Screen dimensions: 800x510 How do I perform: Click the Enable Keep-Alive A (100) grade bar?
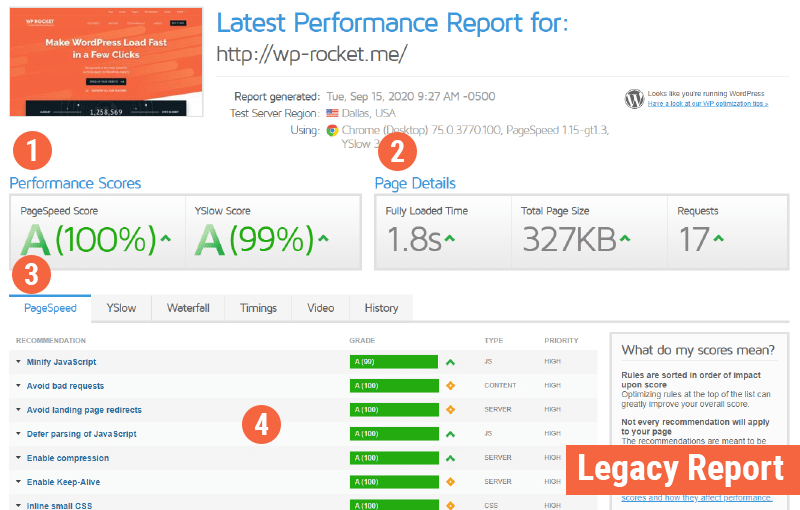tap(394, 482)
